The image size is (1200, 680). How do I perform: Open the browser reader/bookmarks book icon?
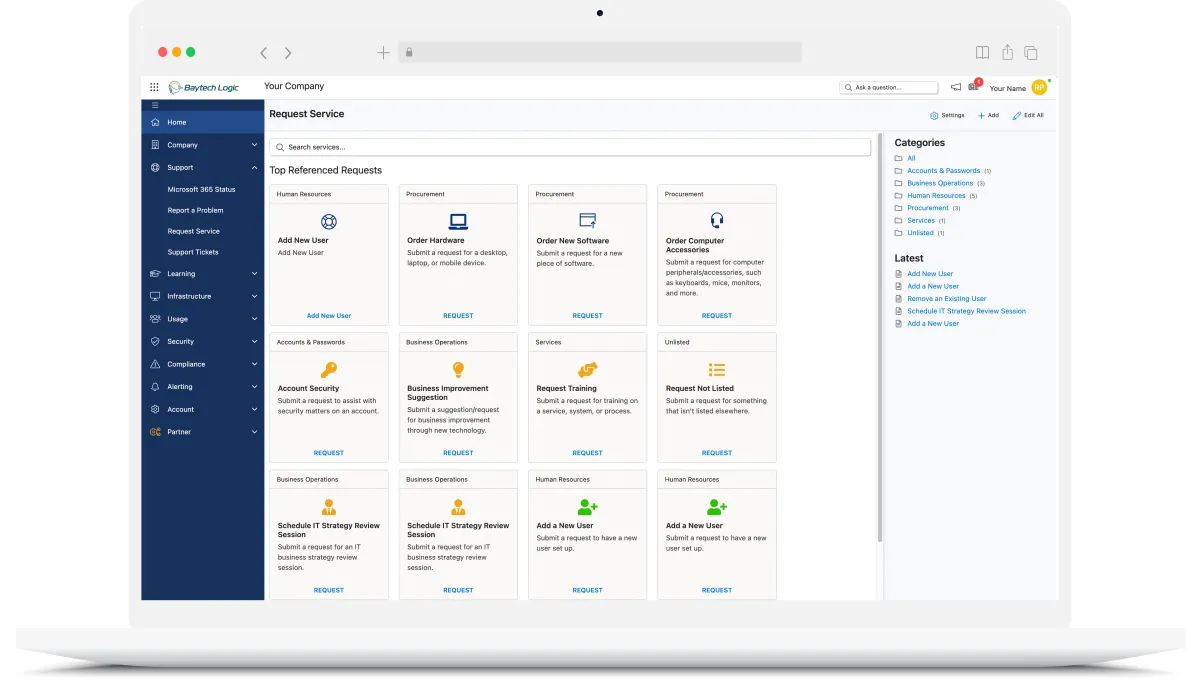tap(983, 52)
